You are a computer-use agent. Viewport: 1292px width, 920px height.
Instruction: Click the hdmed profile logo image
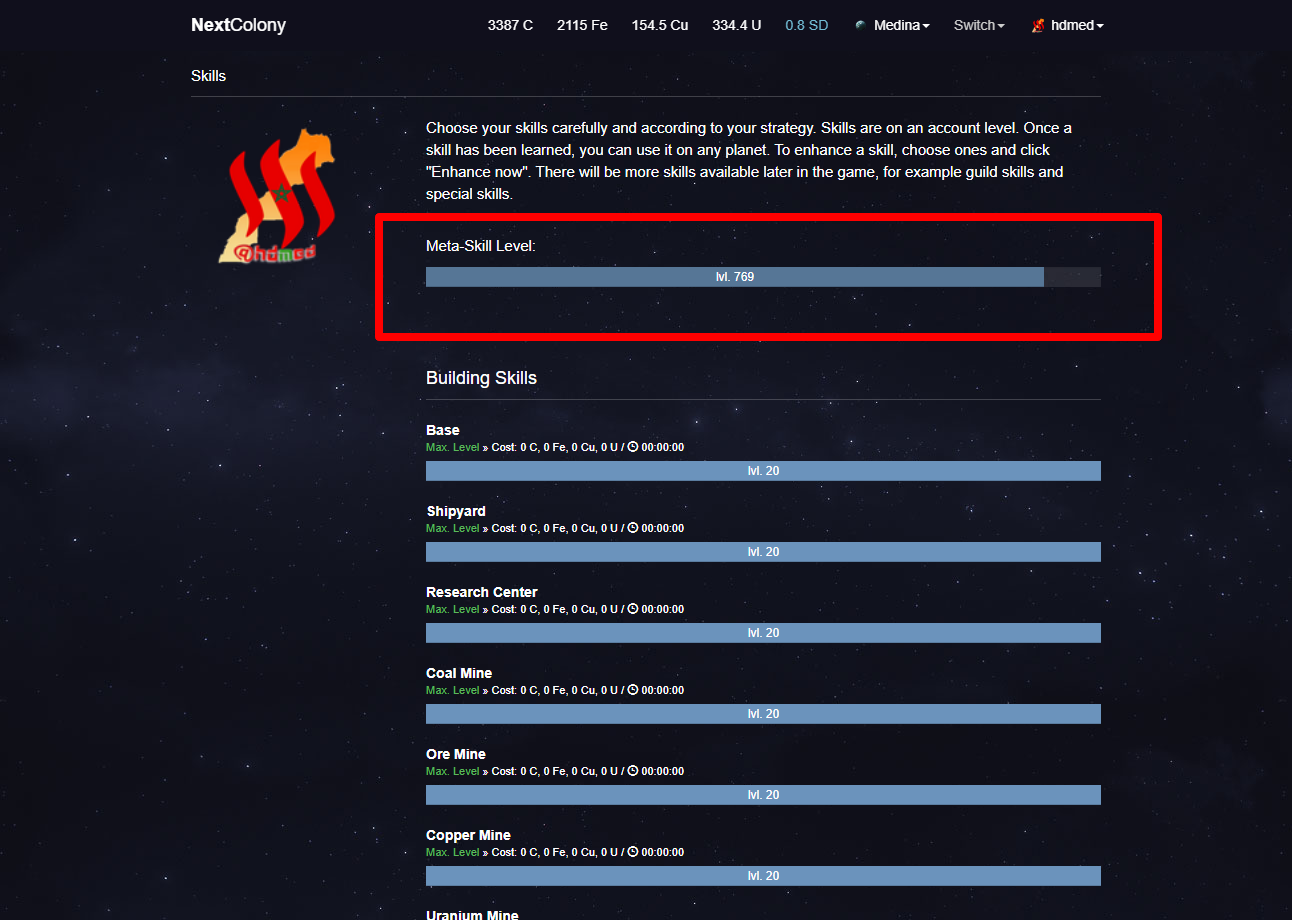(x=277, y=196)
